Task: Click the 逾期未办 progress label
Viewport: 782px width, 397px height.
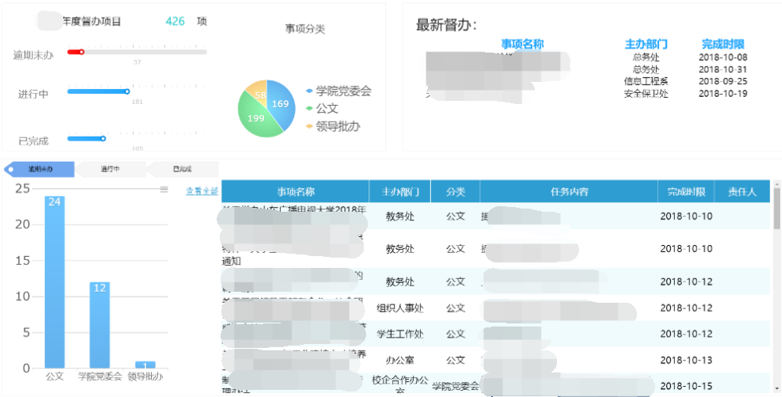Action: coord(33,55)
